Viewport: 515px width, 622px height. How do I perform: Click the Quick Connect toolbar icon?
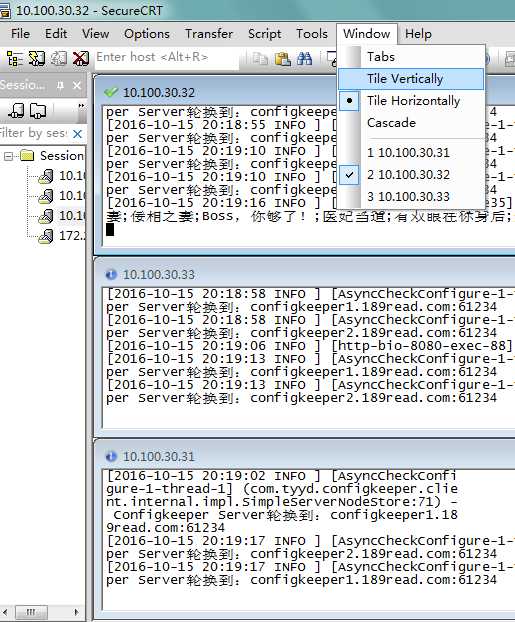[x=37, y=58]
